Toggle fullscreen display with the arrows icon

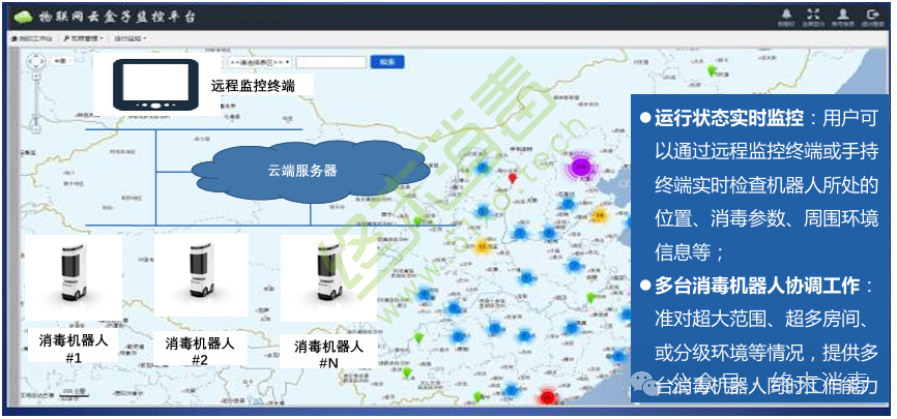click(x=813, y=14)
